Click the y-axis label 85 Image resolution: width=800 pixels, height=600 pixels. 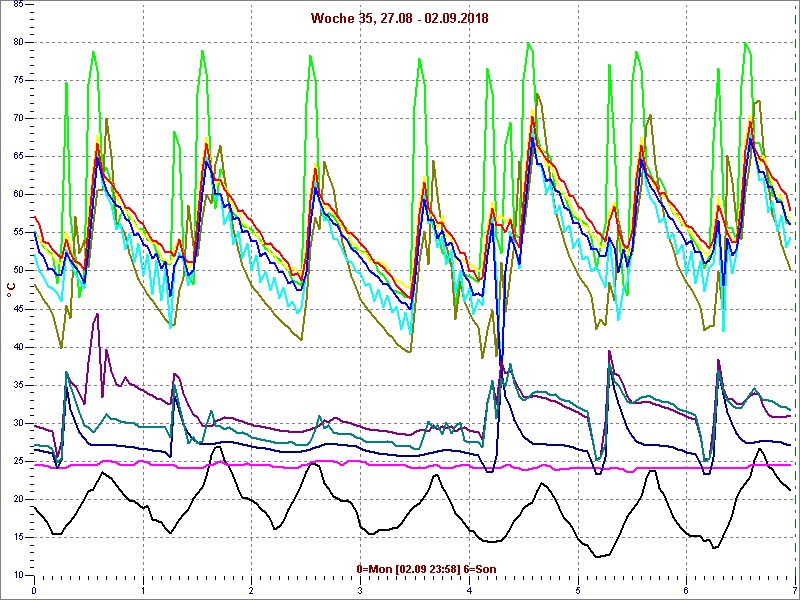[x=18, y=5]
